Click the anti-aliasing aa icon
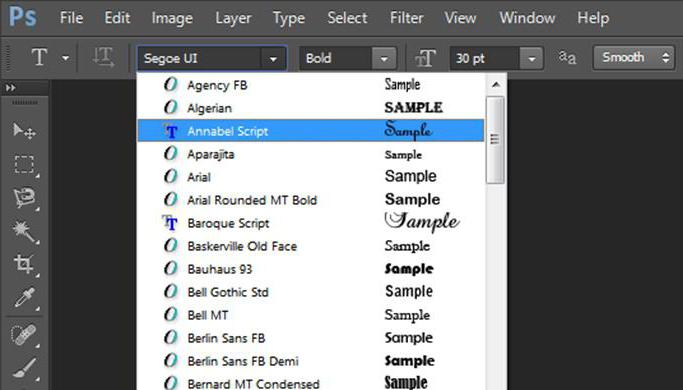This screenshot has height=390, width=683. (x=567, y=57)
